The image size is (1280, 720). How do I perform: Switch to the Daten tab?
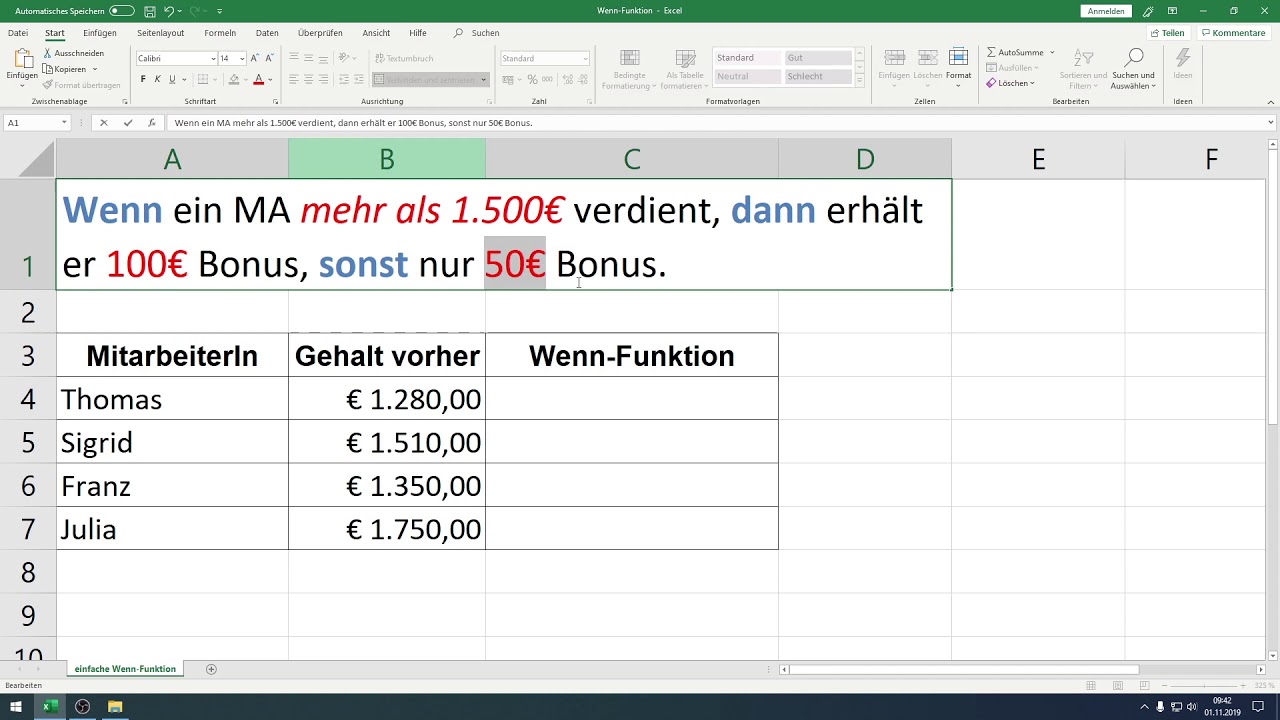tap(267, 33)
